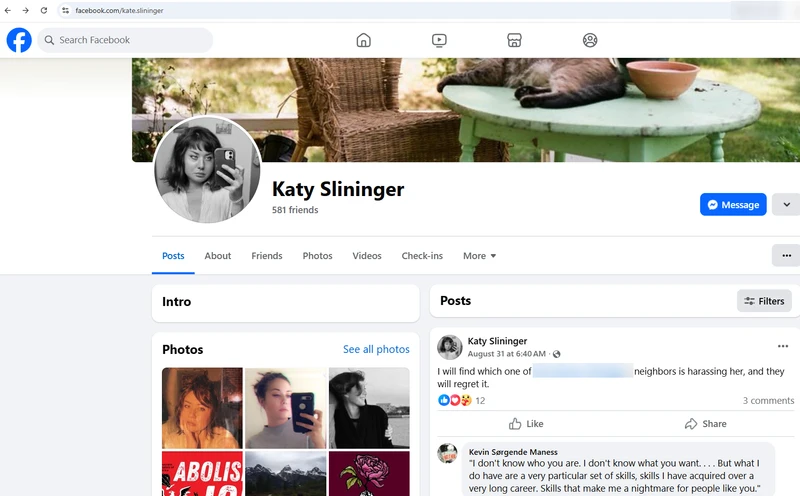This screenshot has height=496, width=800.
Task: View site information icon in address bar
Action: tap(65, 10)
